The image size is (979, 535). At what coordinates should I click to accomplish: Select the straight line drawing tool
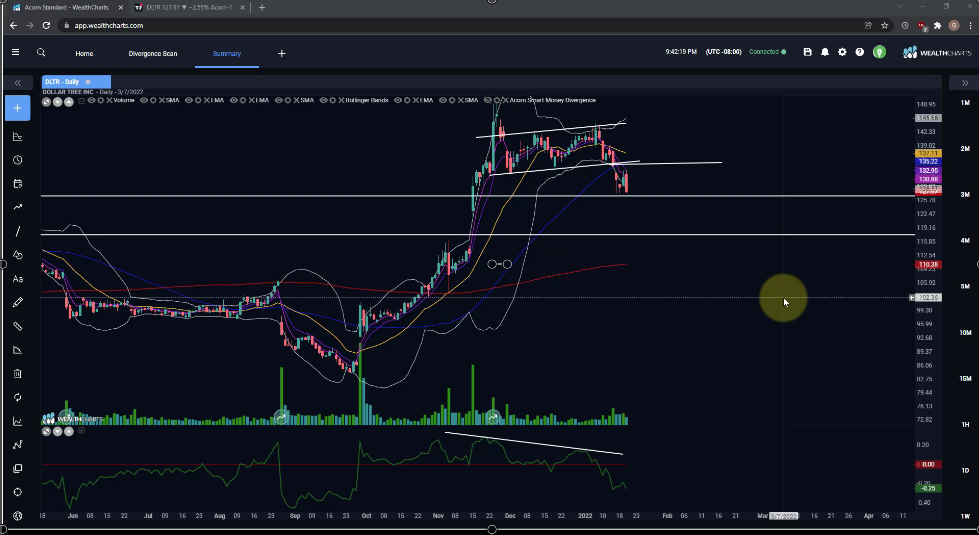(x=17, y=231)
